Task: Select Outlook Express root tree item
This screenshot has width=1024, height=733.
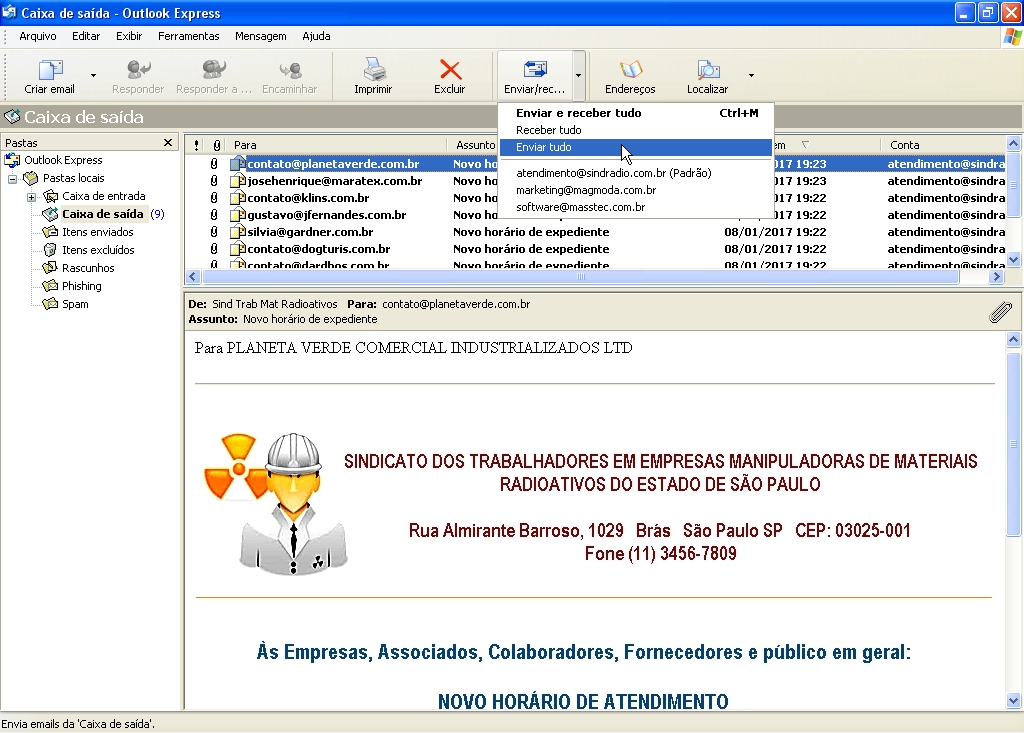Action: [x=63, y=160]
